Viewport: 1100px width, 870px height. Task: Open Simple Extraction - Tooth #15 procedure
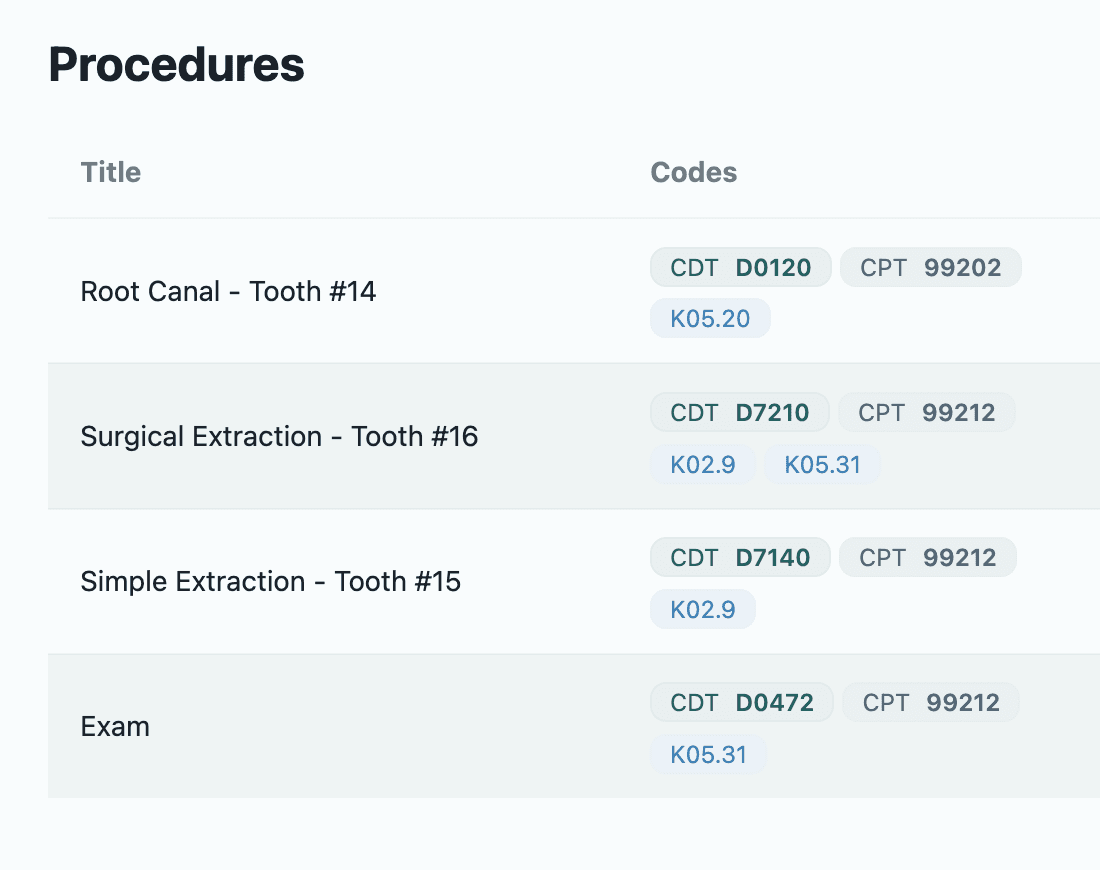pos(270,582)
